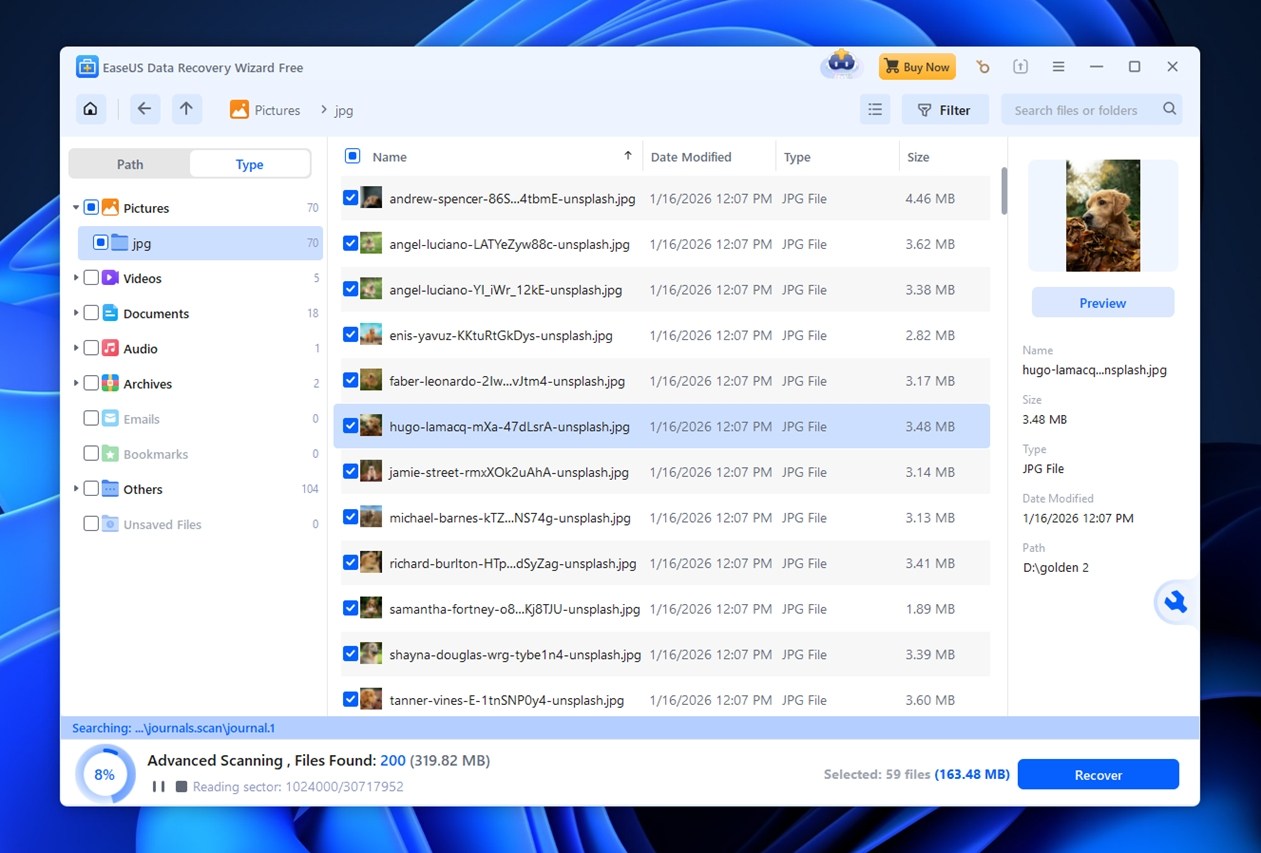
Task: Click the upgrade/export icon near Buy Now
Action: click(x=1021, y=65)
